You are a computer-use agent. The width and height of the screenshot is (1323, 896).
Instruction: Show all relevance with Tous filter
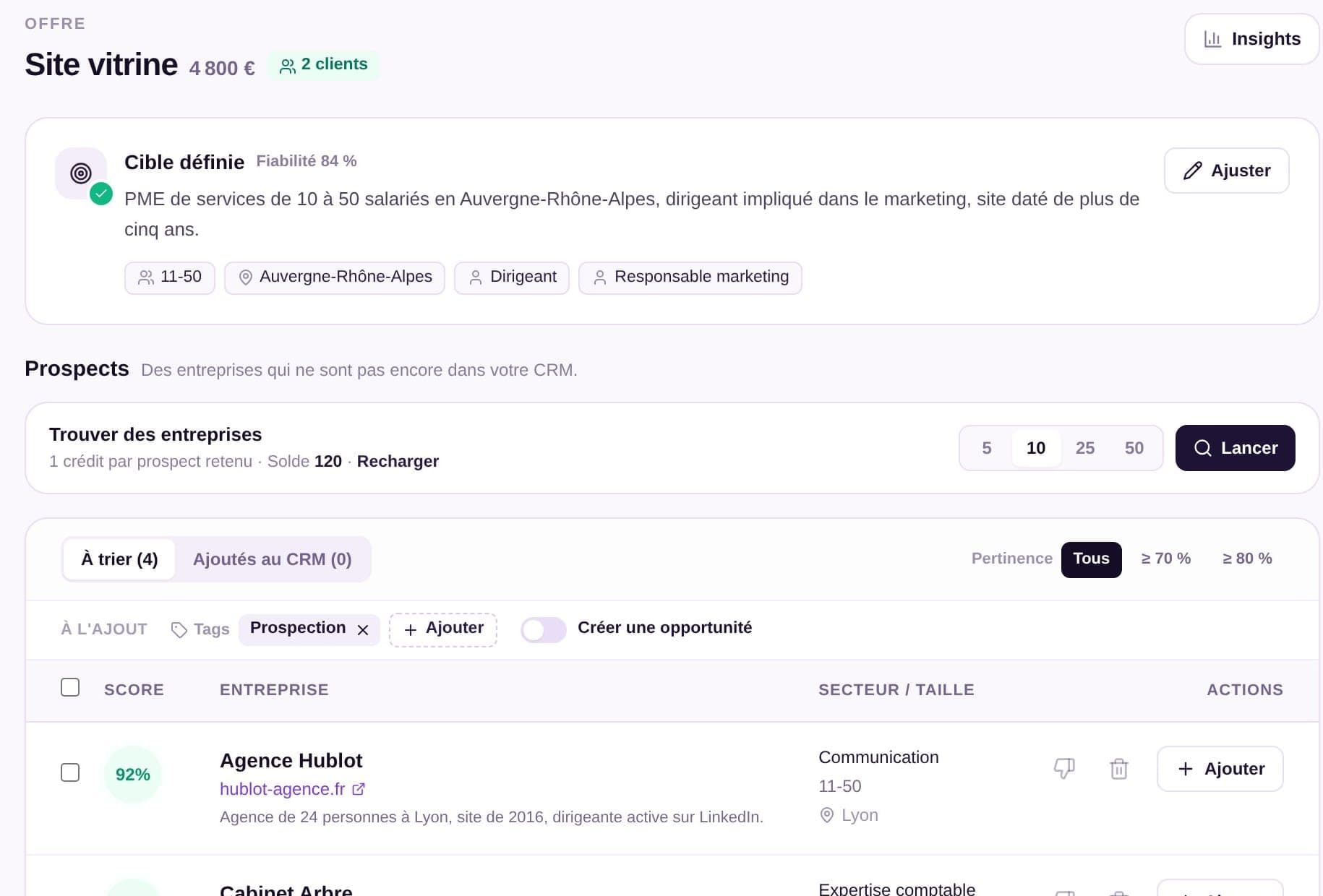[x=1091, y=559]
